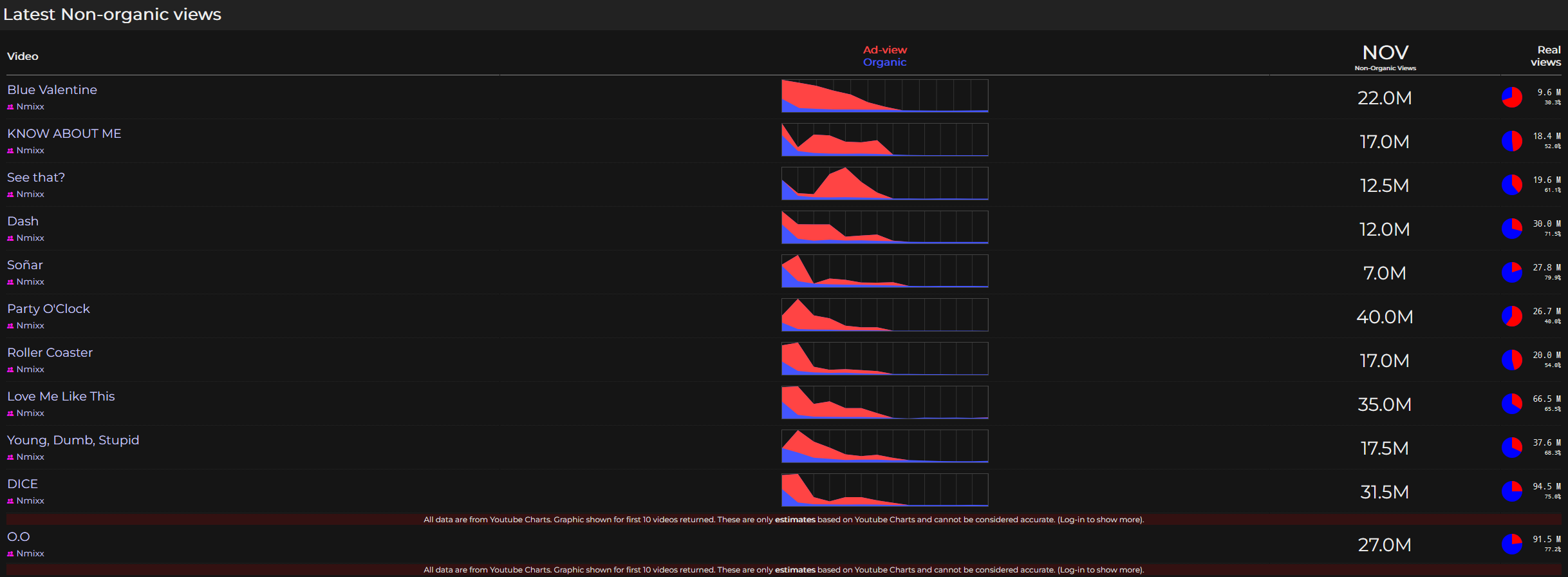The image size is (1568, 577).
Task: Click the Soñar ad-view trend chart
Action: 885,271
